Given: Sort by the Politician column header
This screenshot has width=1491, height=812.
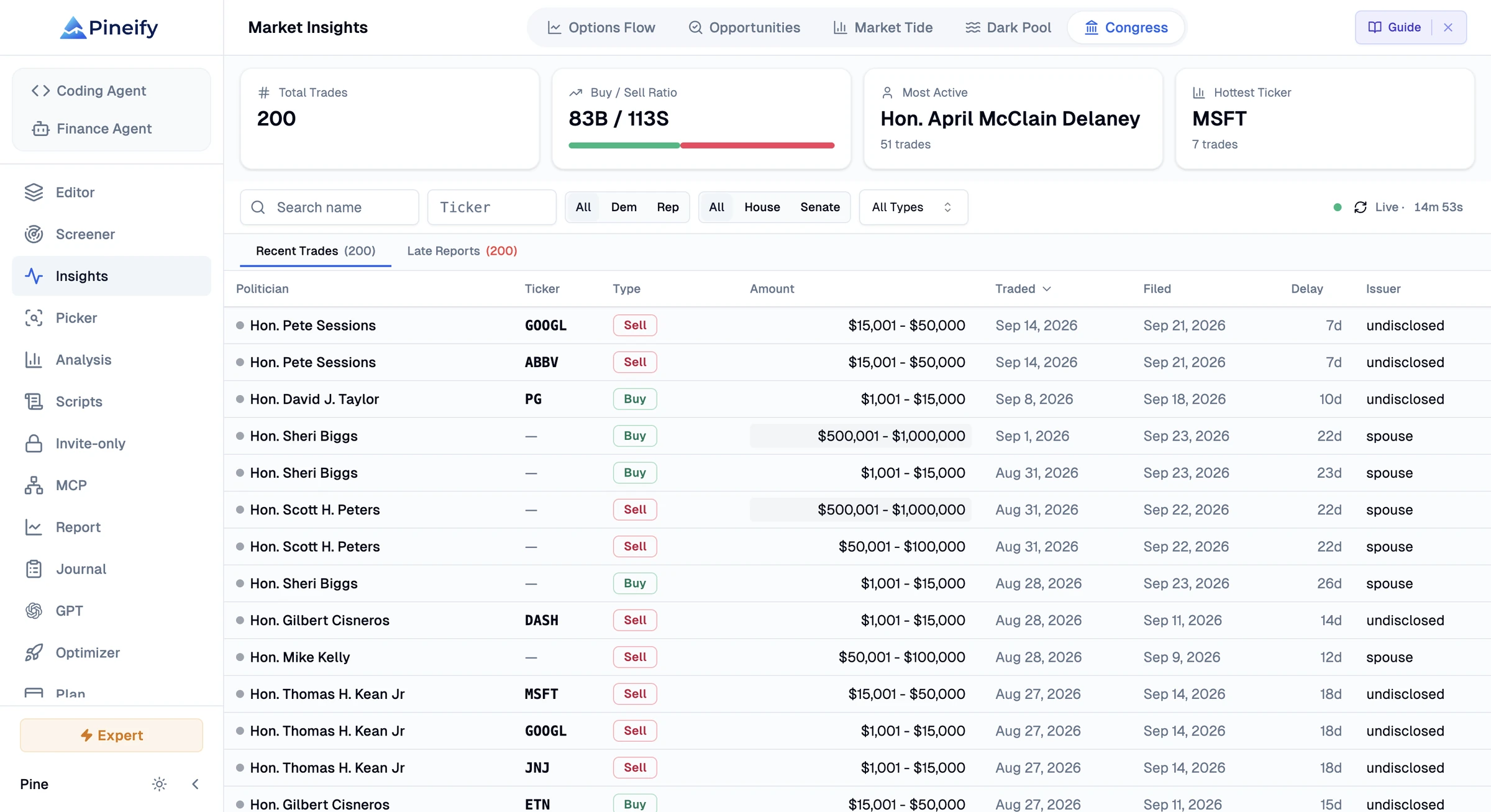Looking at the screenshot, I should pos(262,289).
